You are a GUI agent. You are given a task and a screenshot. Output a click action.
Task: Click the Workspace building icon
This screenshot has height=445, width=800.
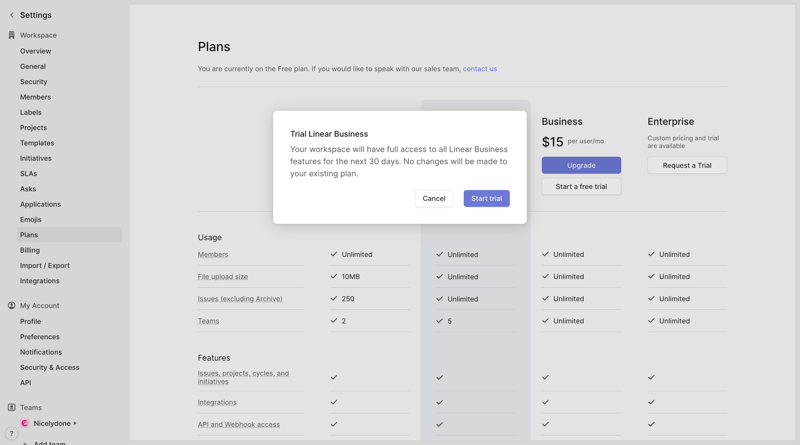point(12,35)
